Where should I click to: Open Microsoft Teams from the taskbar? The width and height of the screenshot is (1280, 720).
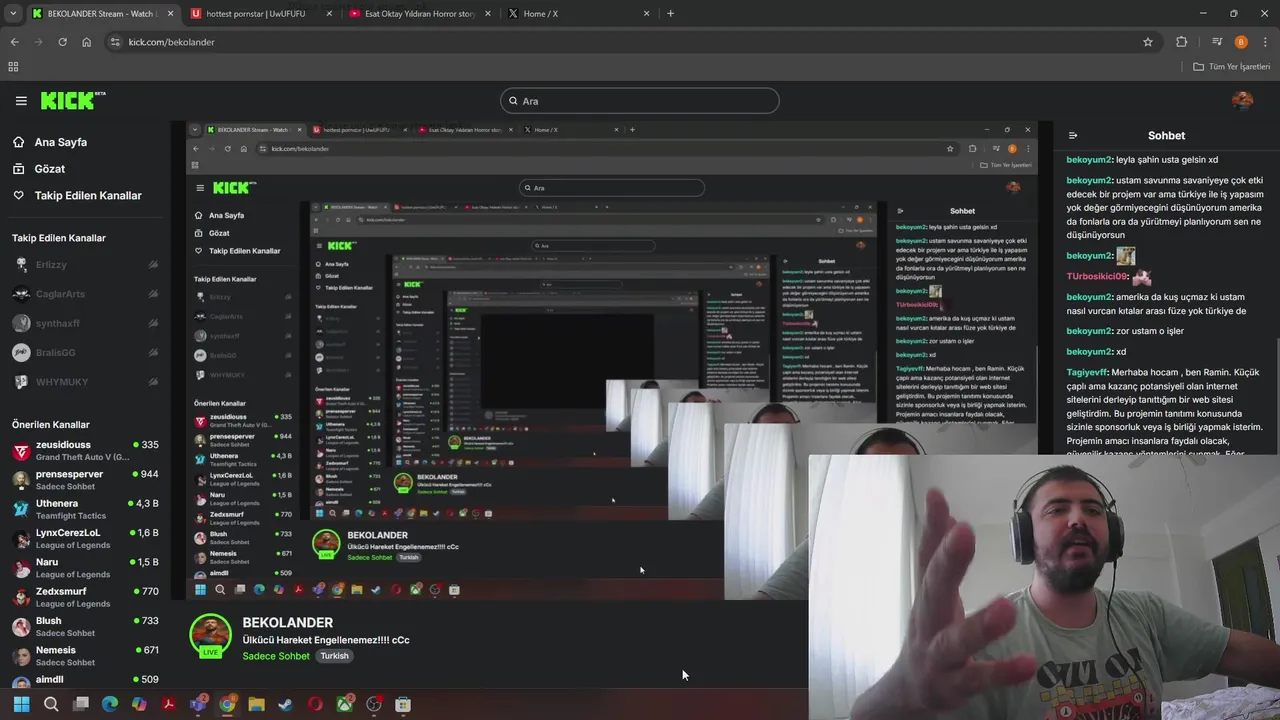(198, 704)
